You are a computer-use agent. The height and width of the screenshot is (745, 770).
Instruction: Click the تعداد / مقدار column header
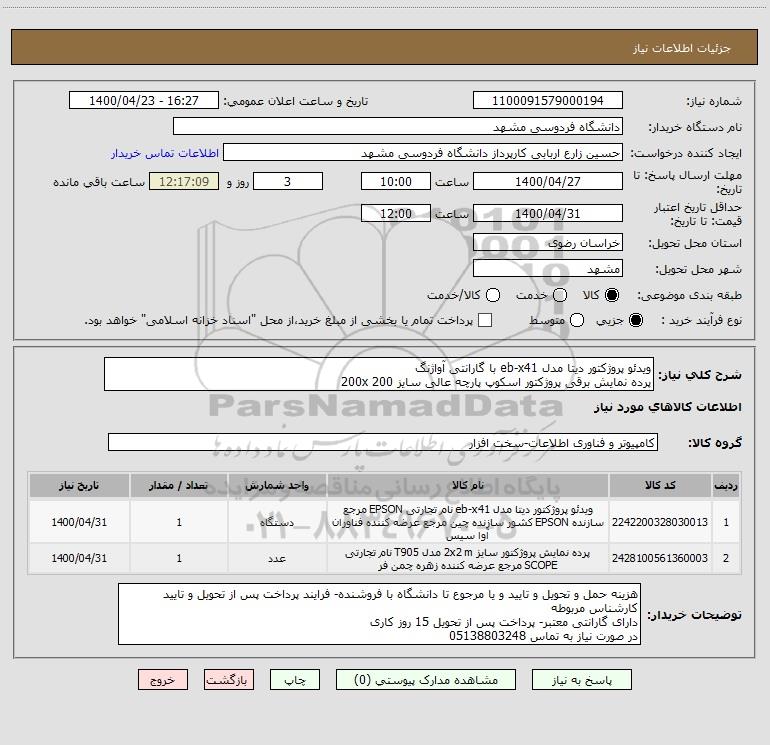[179, 485]
